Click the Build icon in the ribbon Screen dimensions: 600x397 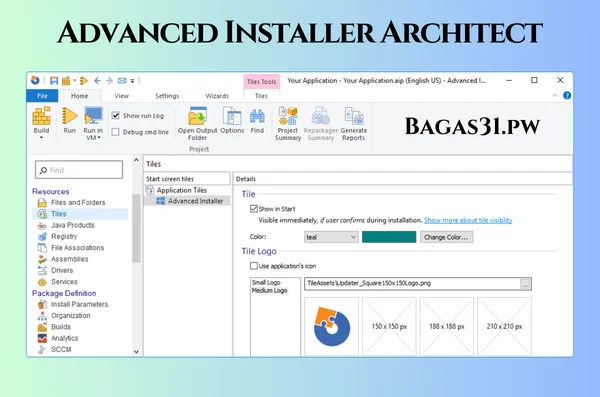41,116
